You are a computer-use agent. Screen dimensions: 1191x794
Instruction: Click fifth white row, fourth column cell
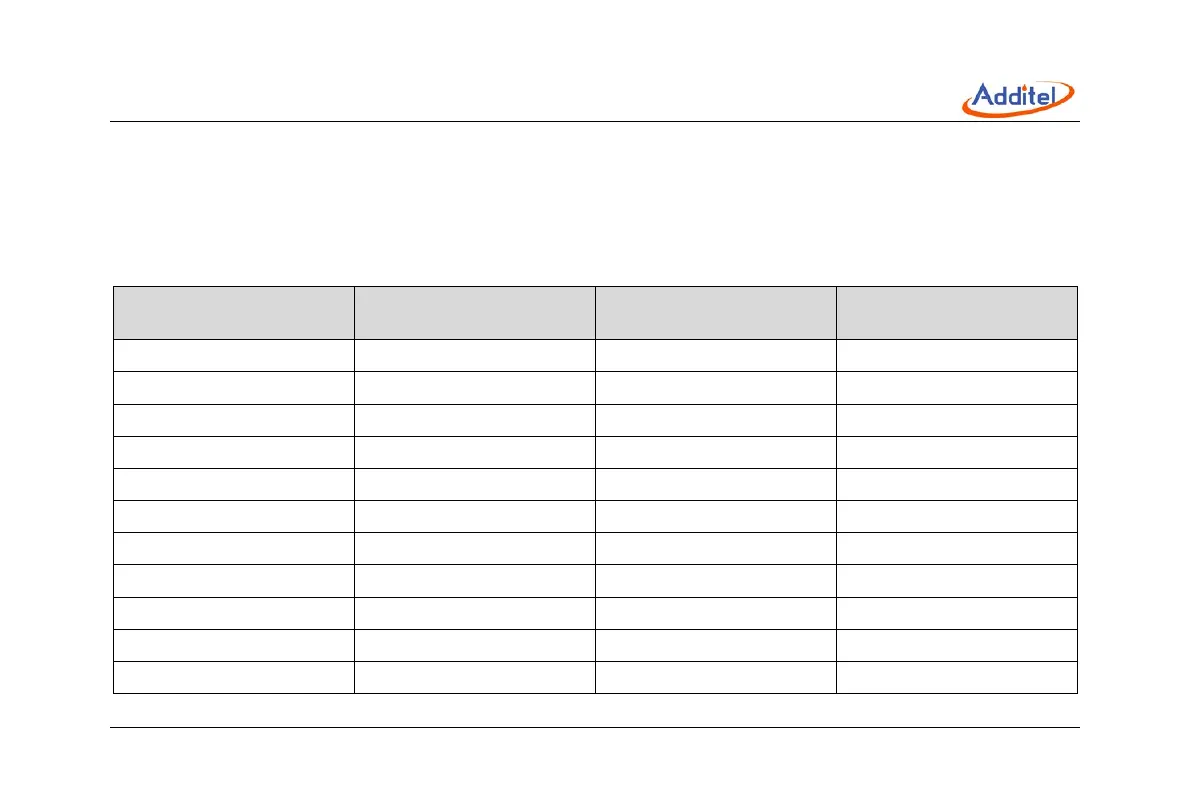pos(957,484)
